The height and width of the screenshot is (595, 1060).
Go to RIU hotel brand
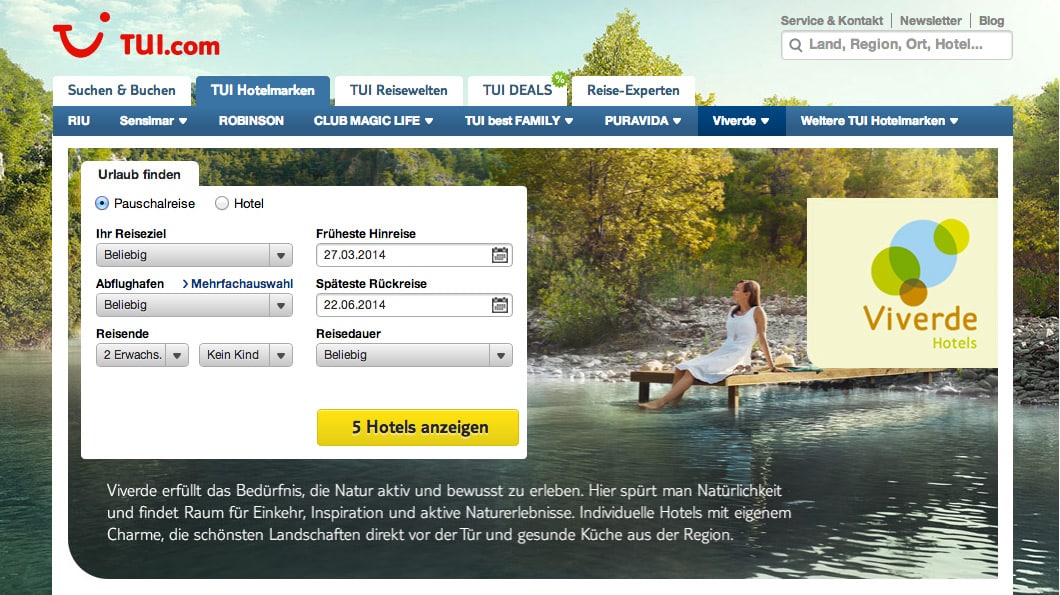pyautogui.click(x=78, y=121)
